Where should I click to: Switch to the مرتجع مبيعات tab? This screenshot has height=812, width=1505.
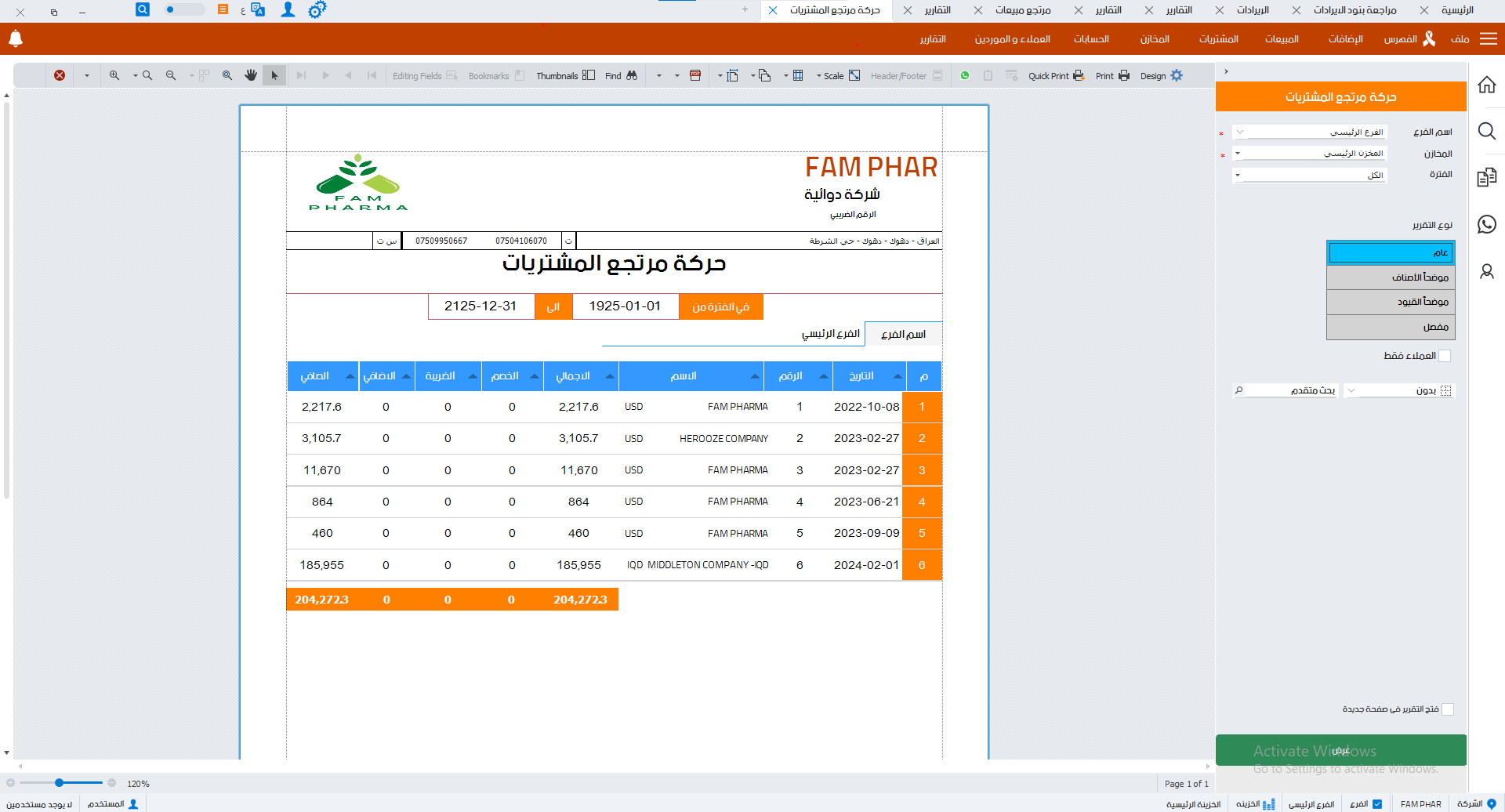tap(1022, 10)
